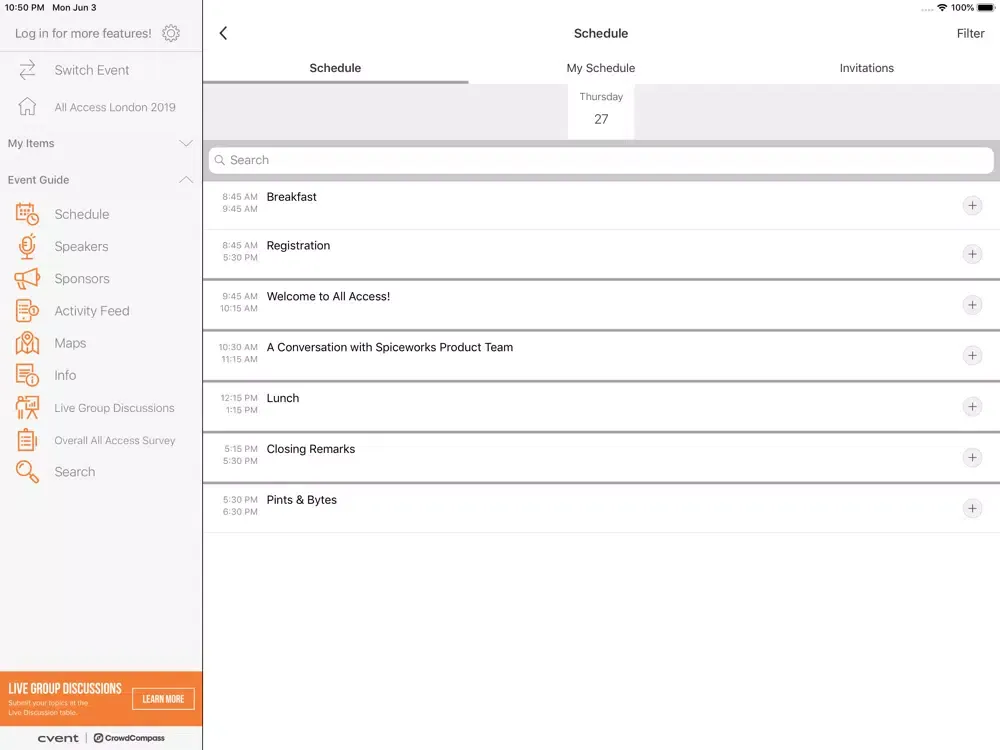The height and width of the screenshot is (750, 1000).
Task: Click the Filter button
Action: click(970, 33)
